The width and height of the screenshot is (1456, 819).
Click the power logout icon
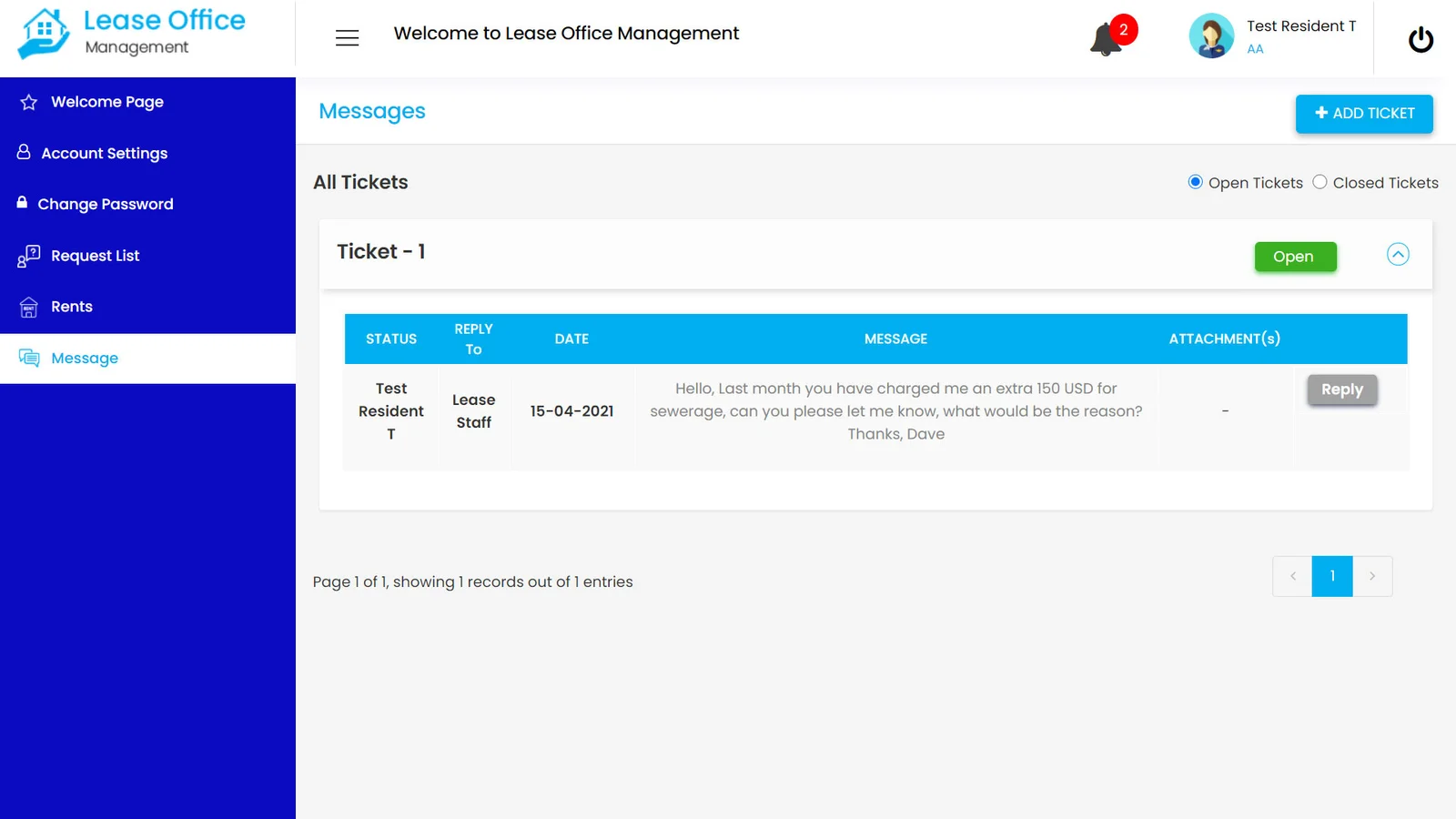pyautogui.click(x=1421, y=39)
